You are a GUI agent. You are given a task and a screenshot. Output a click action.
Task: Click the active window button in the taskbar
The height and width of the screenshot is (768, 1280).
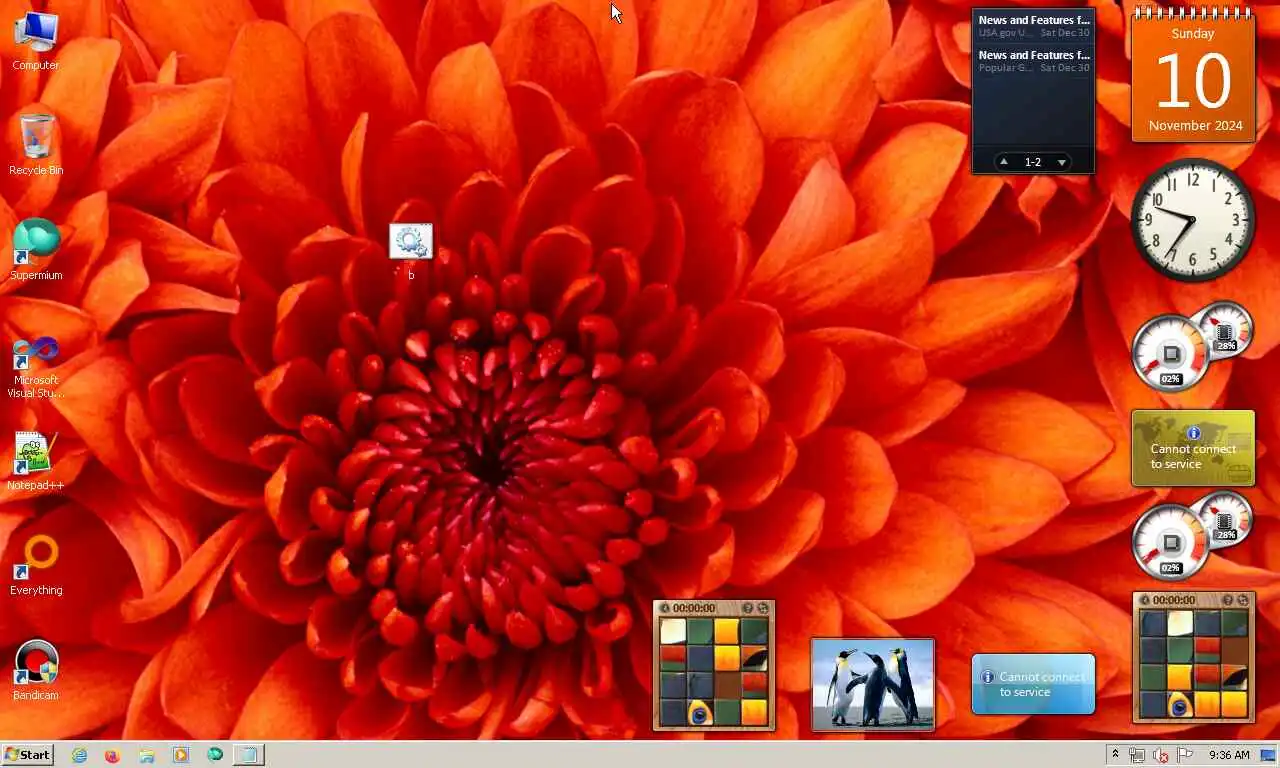[249, 755]
